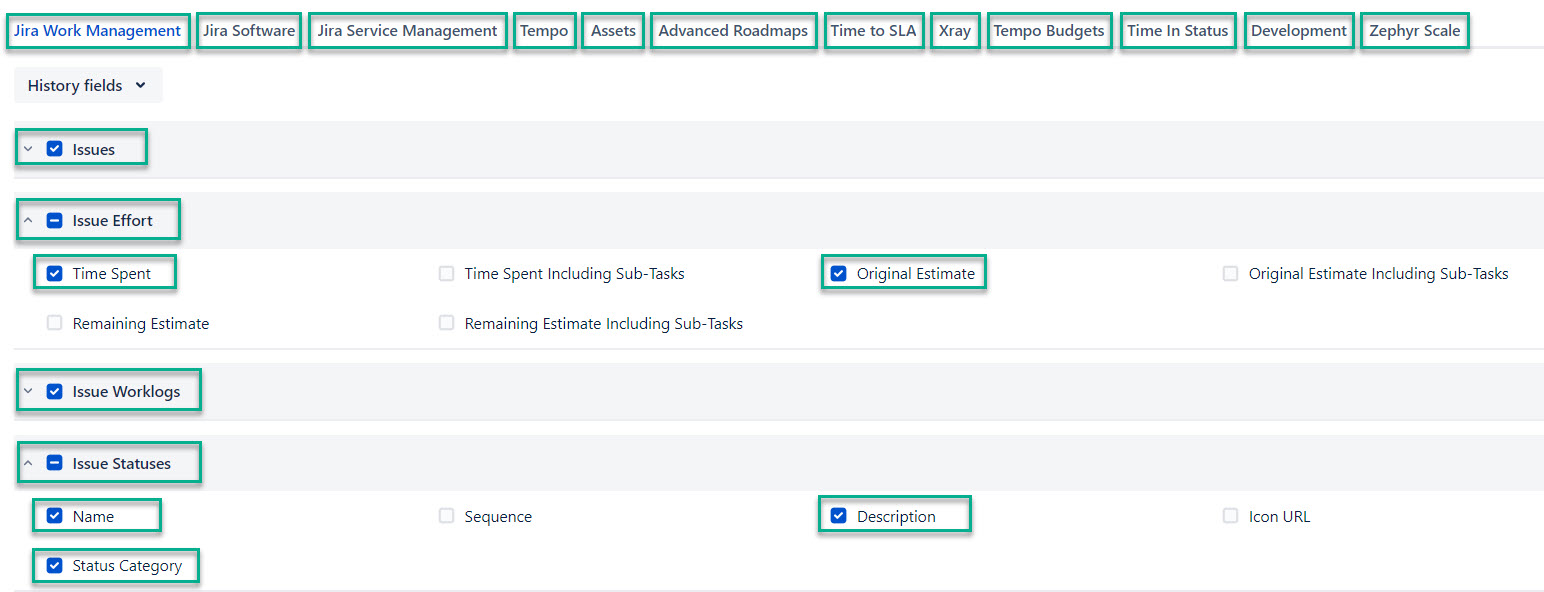This screenshot has height=592, width=1544.
Task: Expand the Issues section chevron
Action: point(28,149)
